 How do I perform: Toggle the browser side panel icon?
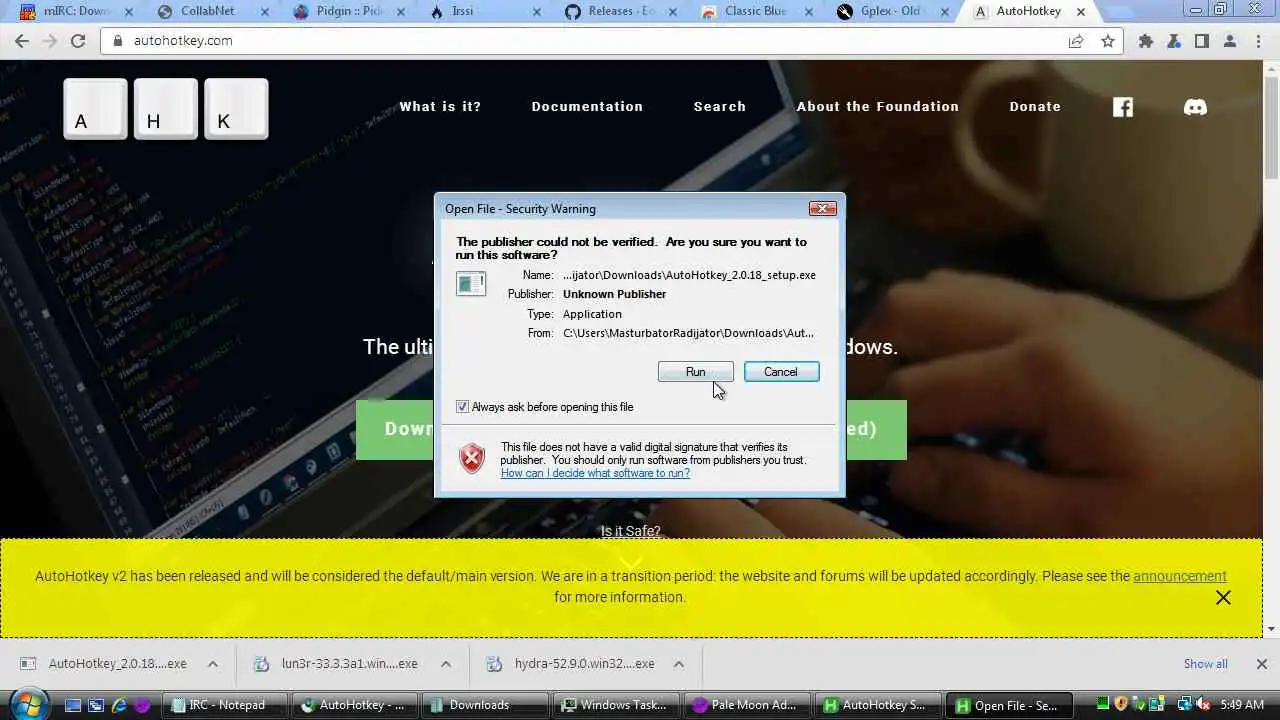(1202, 41)
